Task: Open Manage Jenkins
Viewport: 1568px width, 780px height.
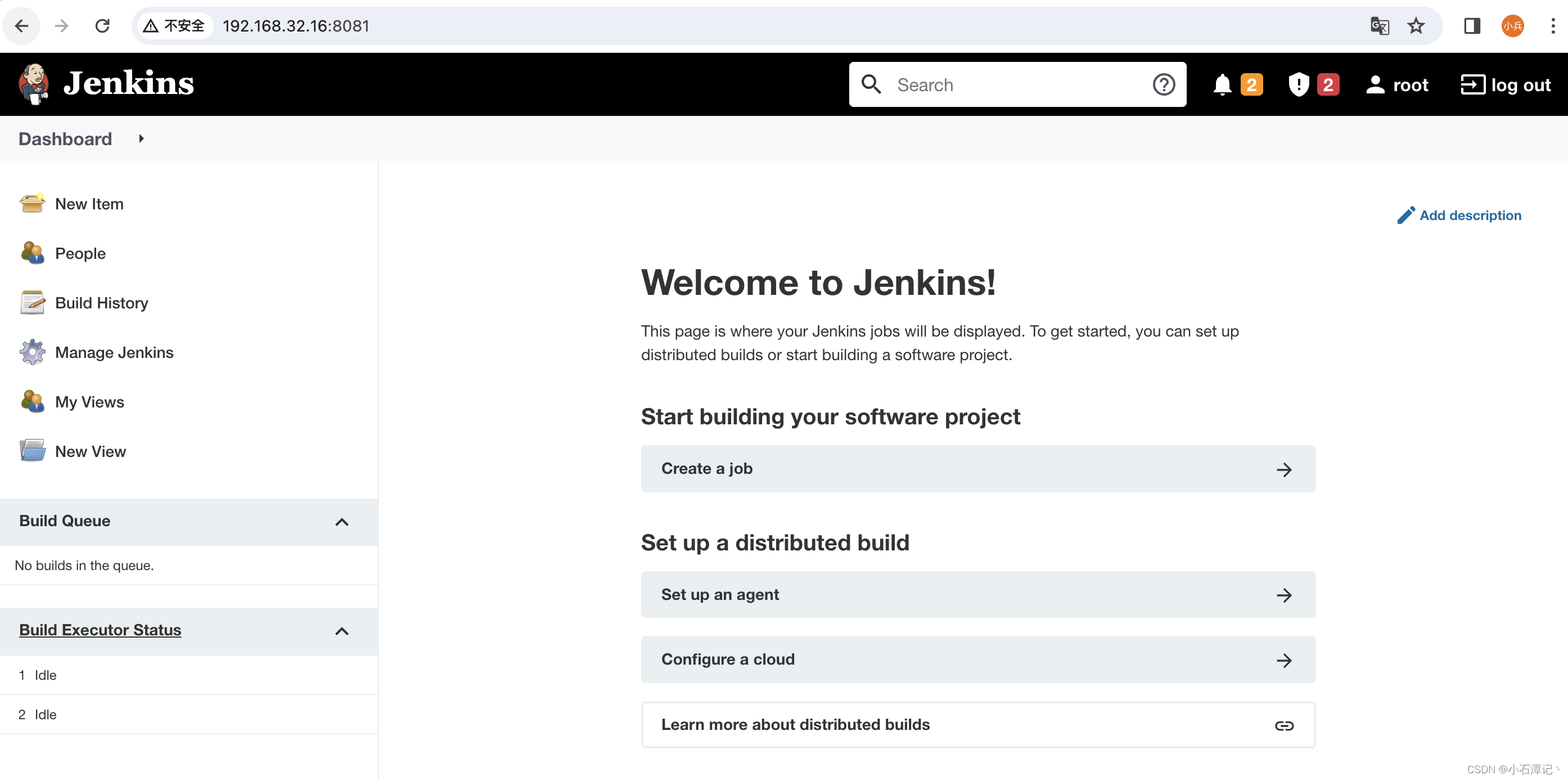Action: click(x=114, y=352)
